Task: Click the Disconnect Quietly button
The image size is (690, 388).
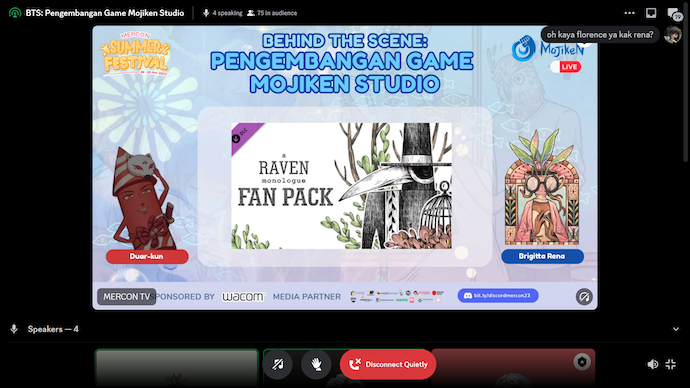Action: 388,364
